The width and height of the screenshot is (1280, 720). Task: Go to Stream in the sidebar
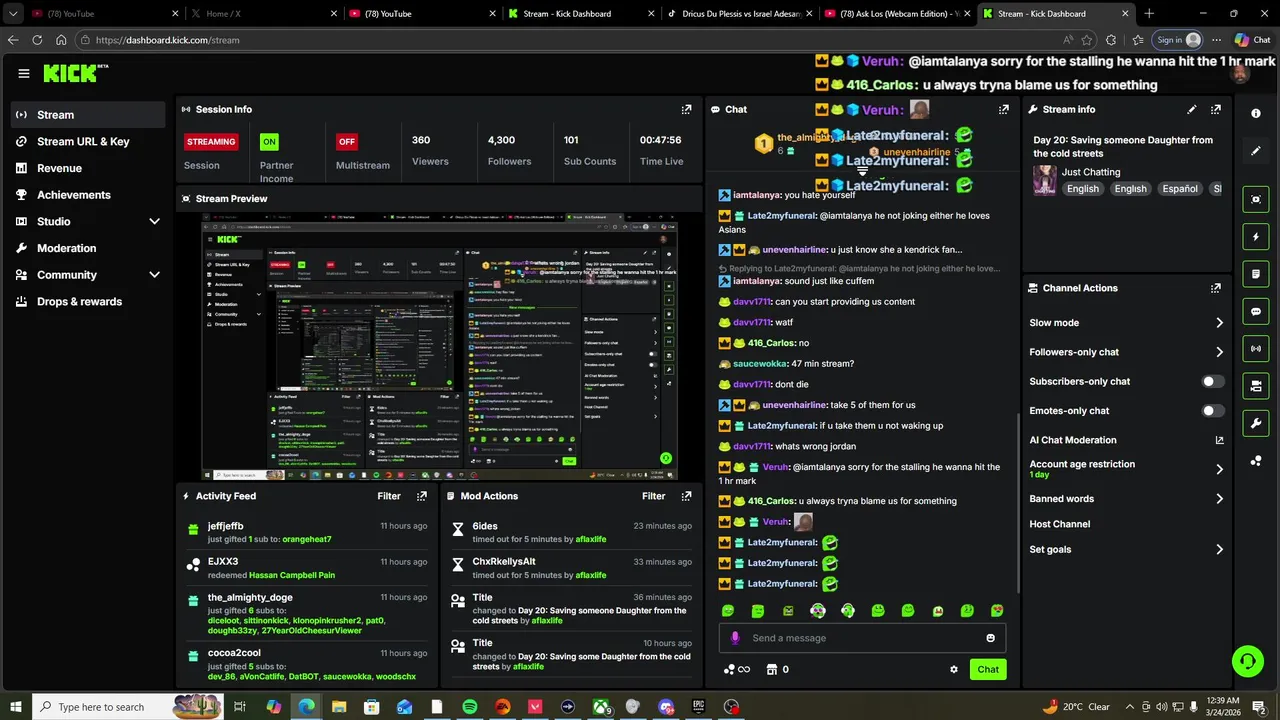88,115
